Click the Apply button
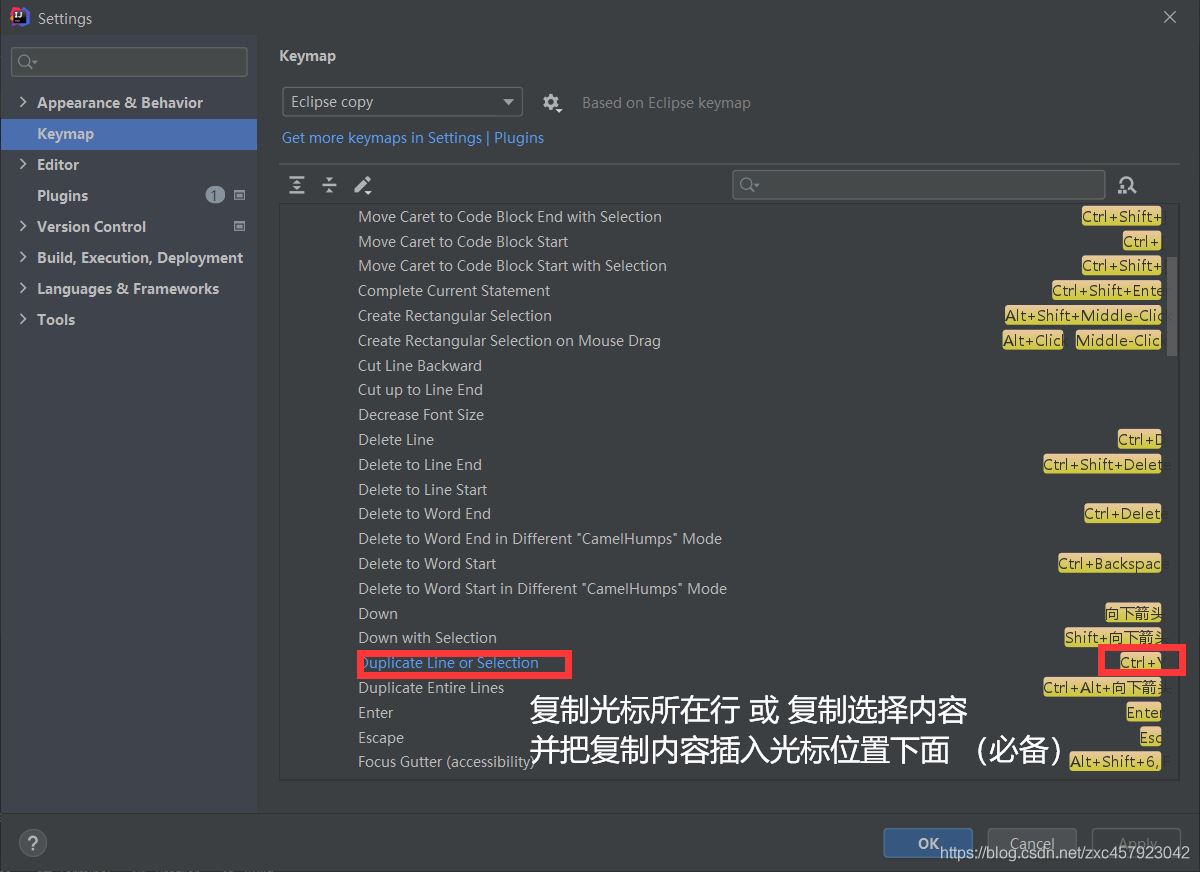The width and height of the screenshot is (1200, 872). pyautogui.click(x=1137, y=843)
